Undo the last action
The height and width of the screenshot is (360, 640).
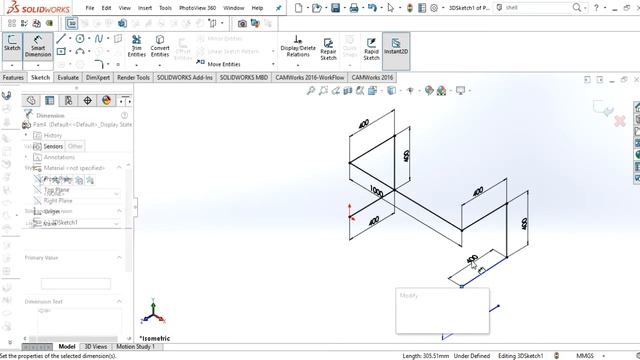click(x=372, y=8)
